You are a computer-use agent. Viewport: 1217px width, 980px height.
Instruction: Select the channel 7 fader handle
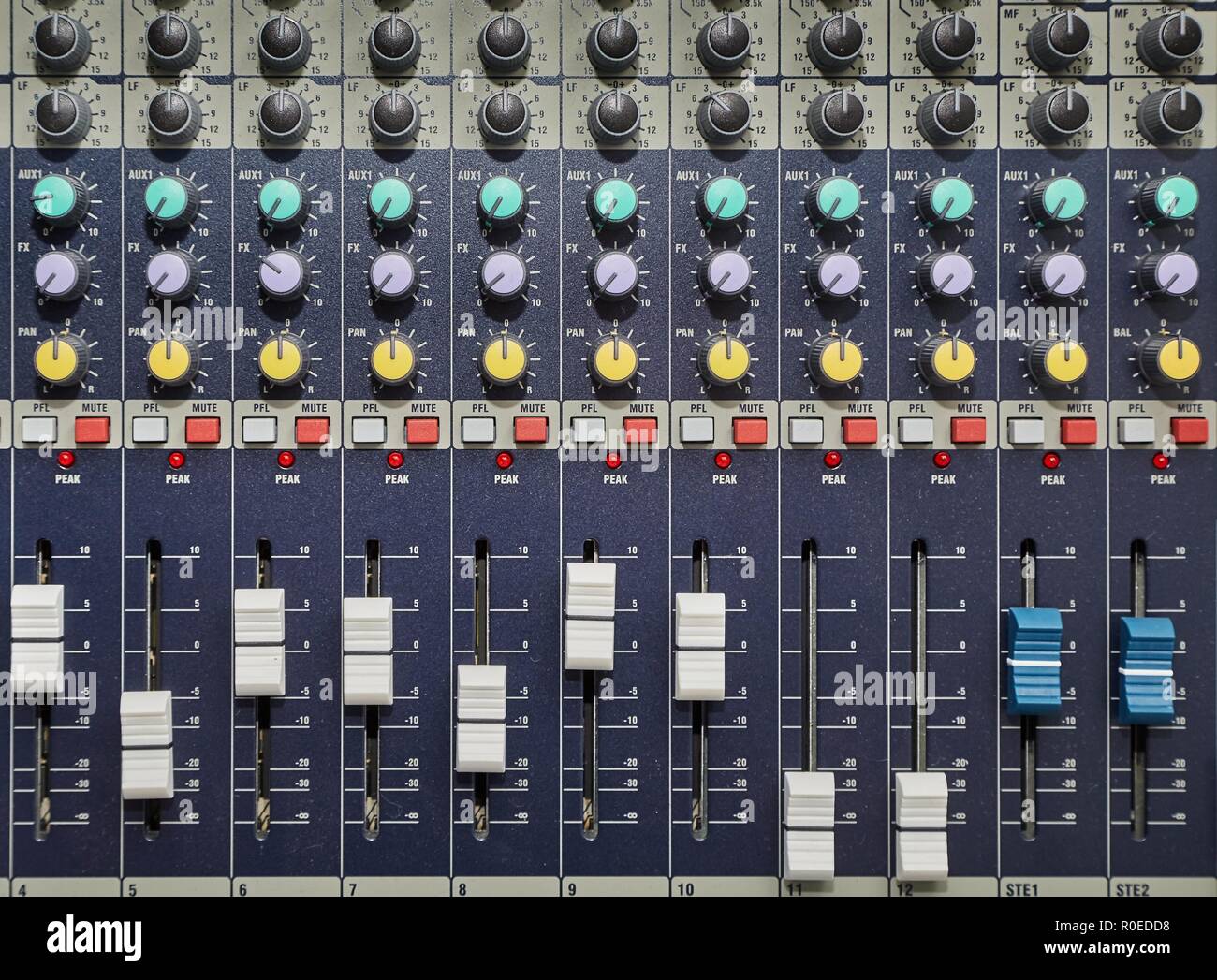pyautogui.click(x=368, y=651)
